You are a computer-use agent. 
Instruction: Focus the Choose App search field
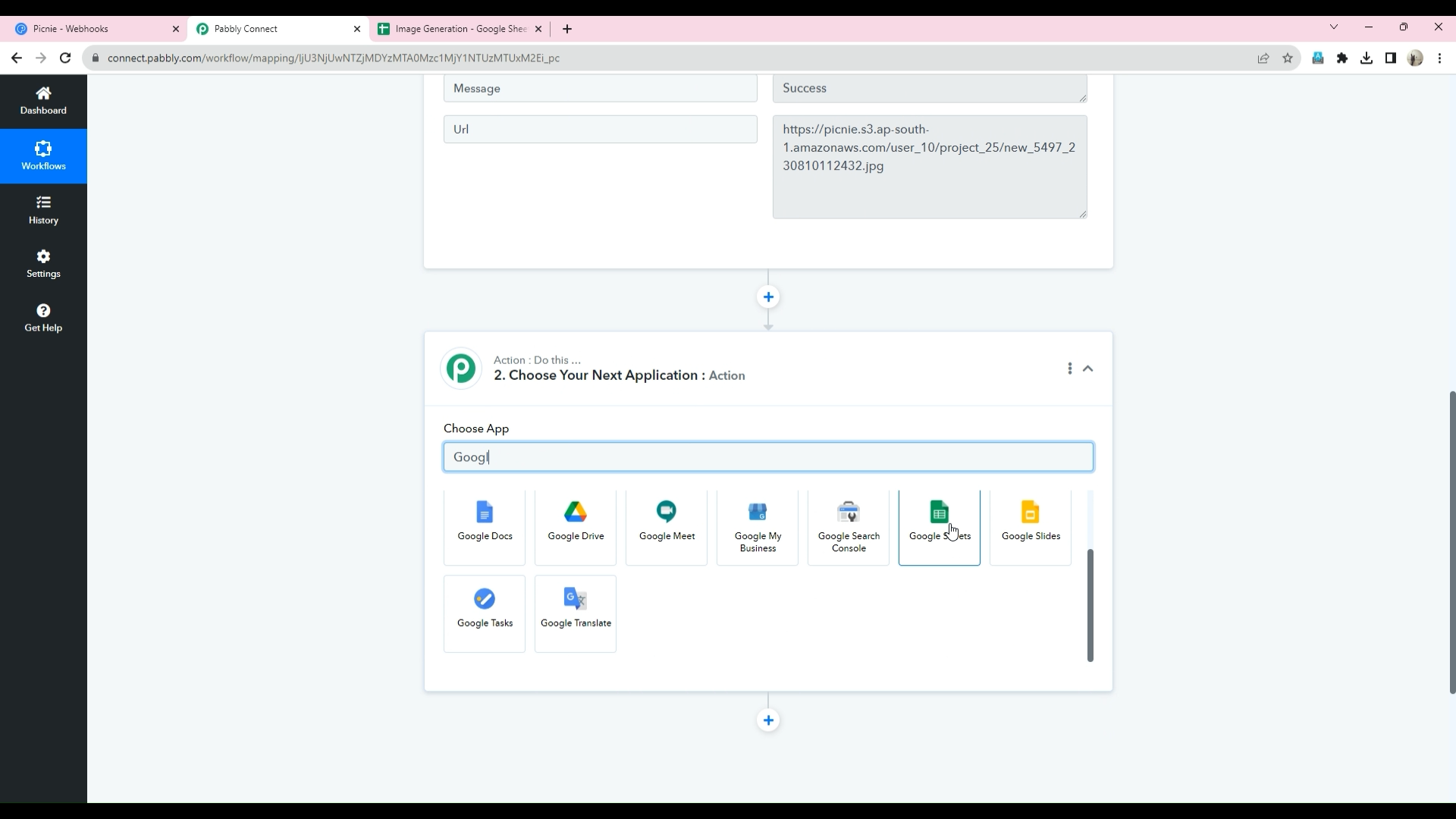coord(767,457)
